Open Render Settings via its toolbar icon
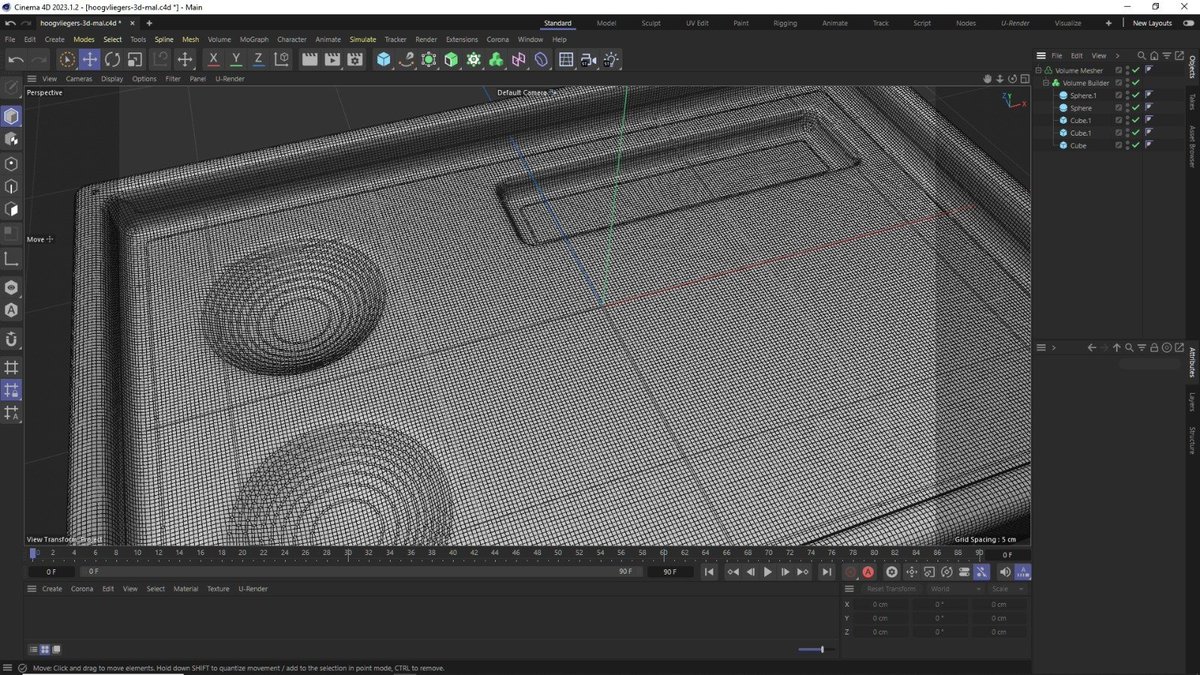The image size is (1200, 675). [354, 60]
